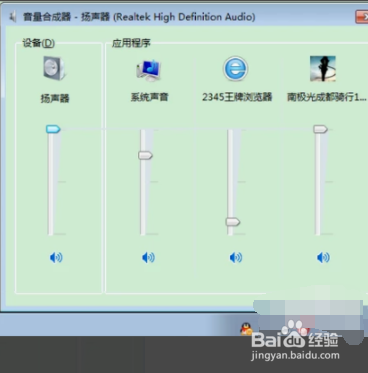This screenshot has height=373, width=368.
Task: Mute the 南极光成都骑行 application volume
Action: [x=323, y=257]
